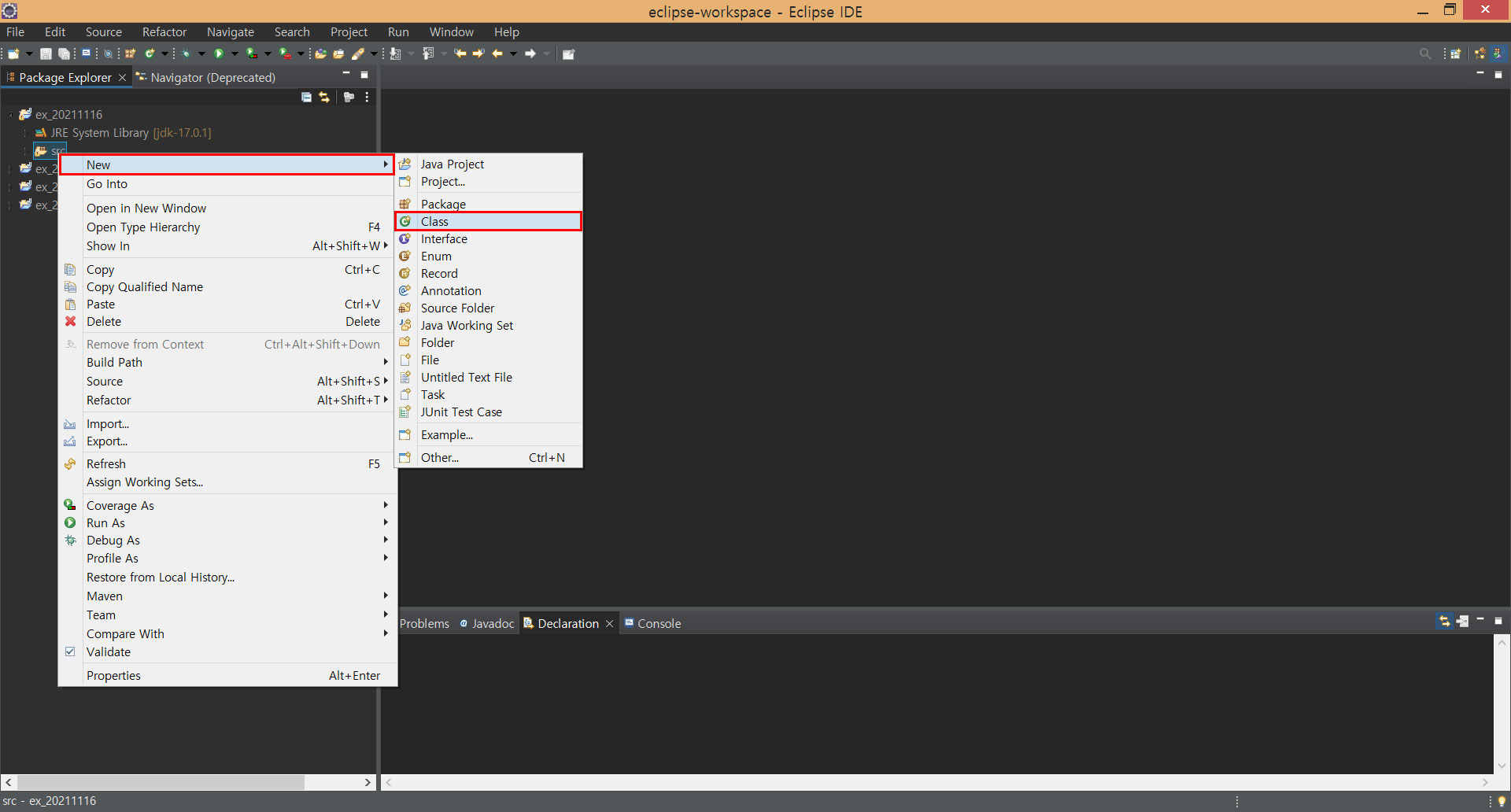The image size is (1511, 812).
Task: Maximize the bottom Declaration panel
Action: pos(1498,621)
